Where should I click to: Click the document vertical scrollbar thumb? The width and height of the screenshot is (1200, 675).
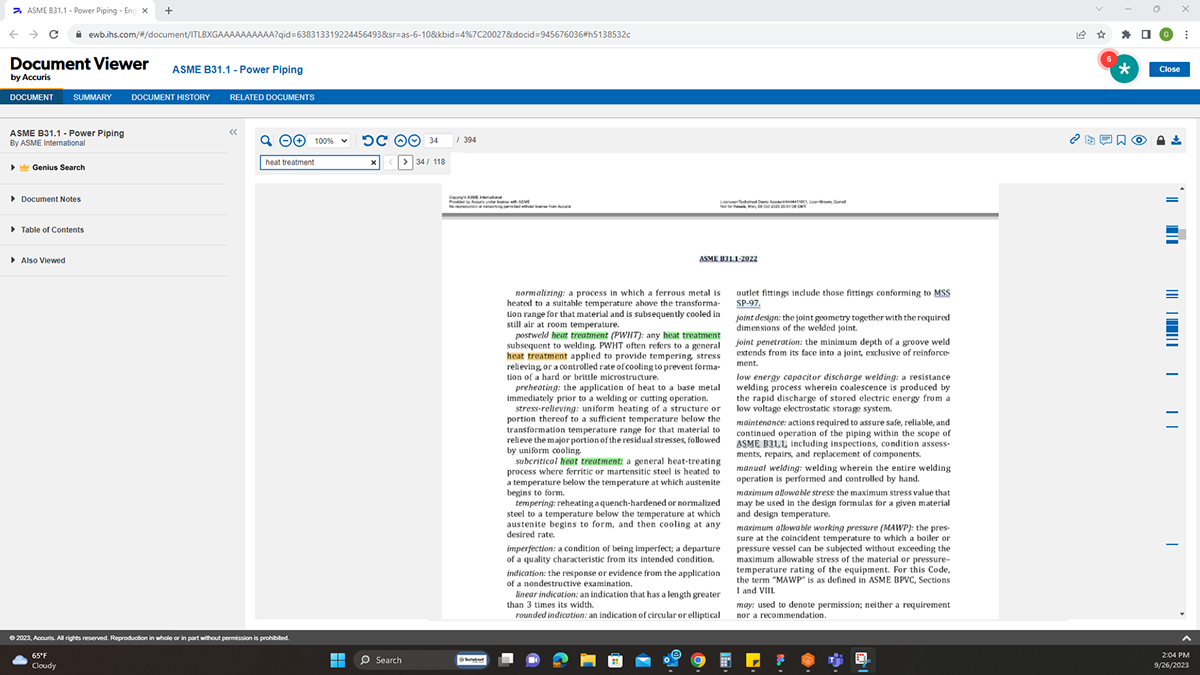click(1182, 236)
